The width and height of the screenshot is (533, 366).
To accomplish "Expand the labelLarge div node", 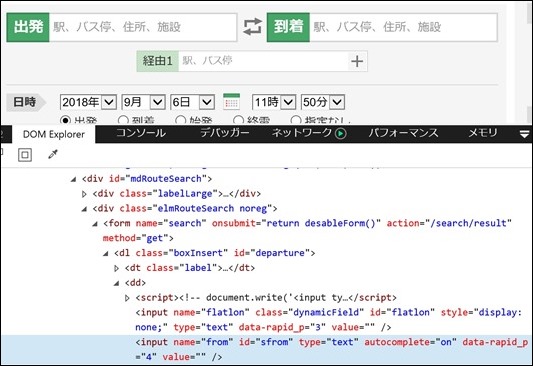I will tap(84, 194).
